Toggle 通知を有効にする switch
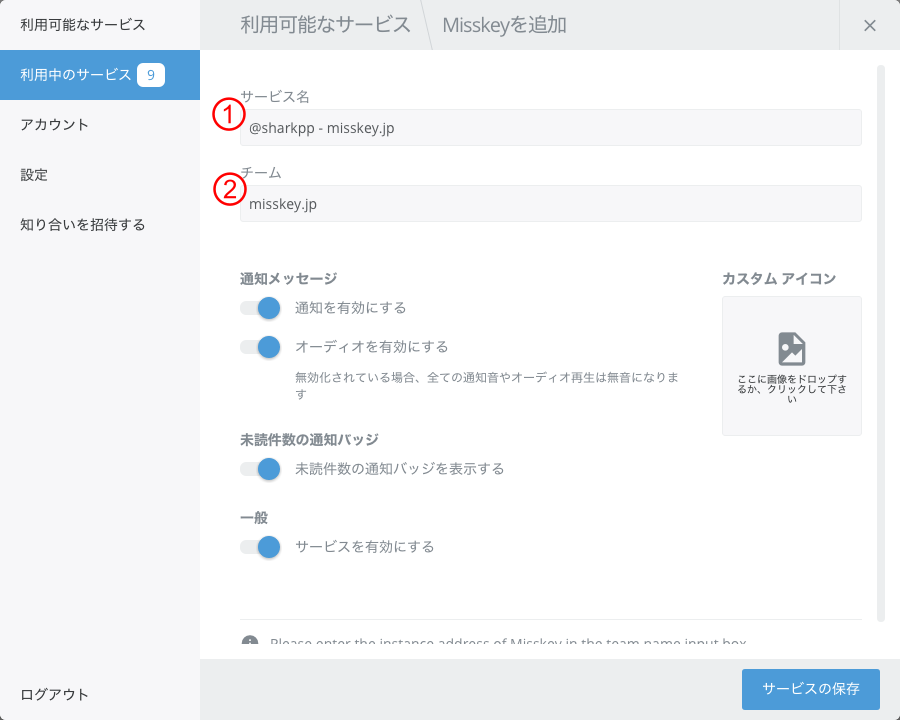 [260, 308]
